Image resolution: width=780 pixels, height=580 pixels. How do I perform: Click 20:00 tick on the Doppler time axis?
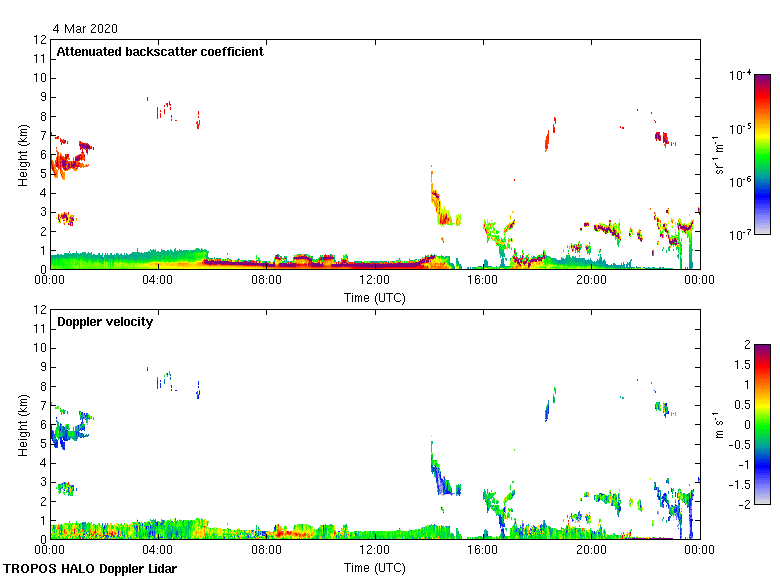point(591,551)
